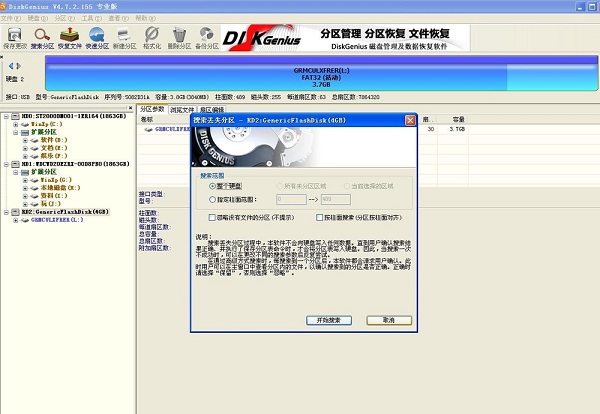This screenshot has width=600, height=414.
Task: Click the 快速分区 (quick partition) toolbar icon
Action: point(97,38)
